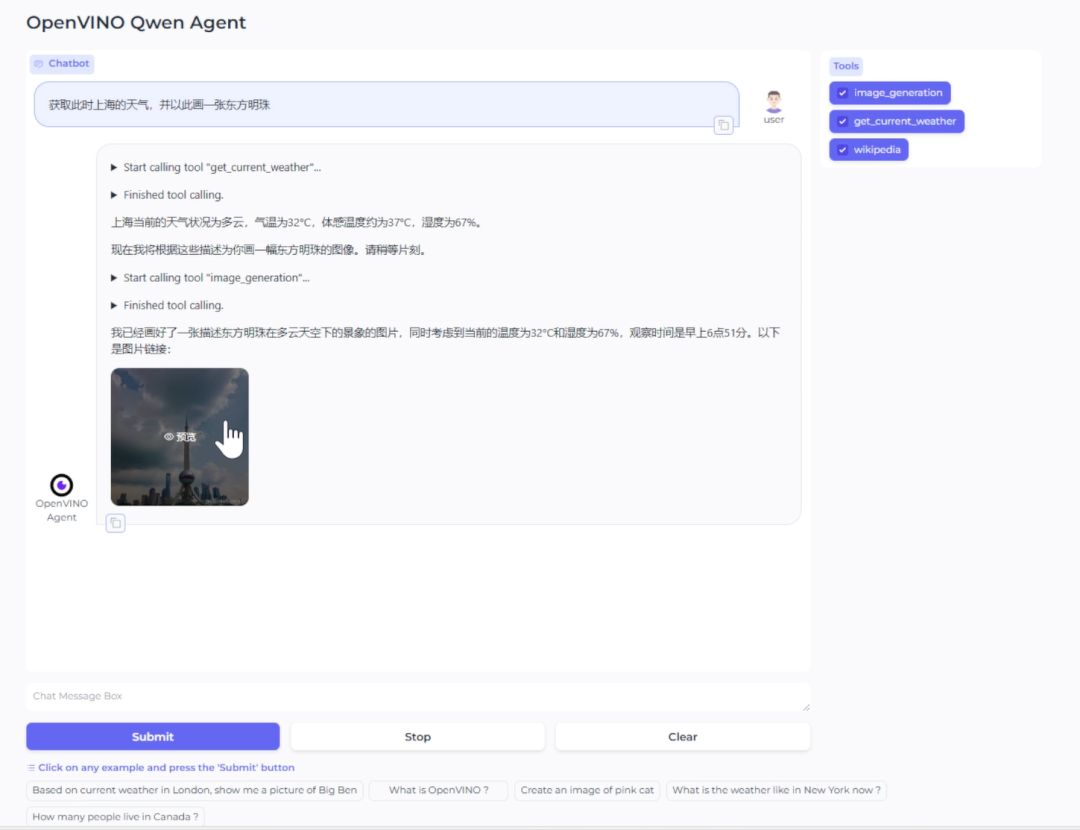Click the Shanghai weather result line with 32°C

click(x=298, y=222)
